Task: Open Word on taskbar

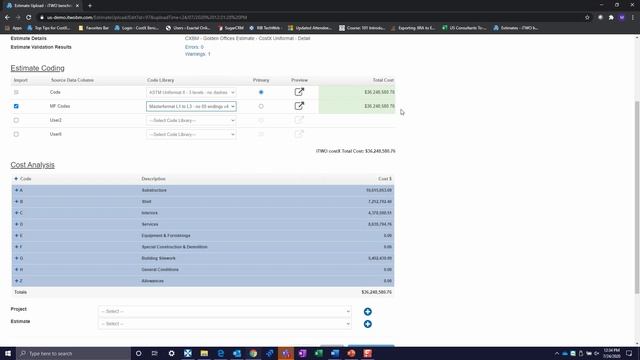Action: pos(335,353)
